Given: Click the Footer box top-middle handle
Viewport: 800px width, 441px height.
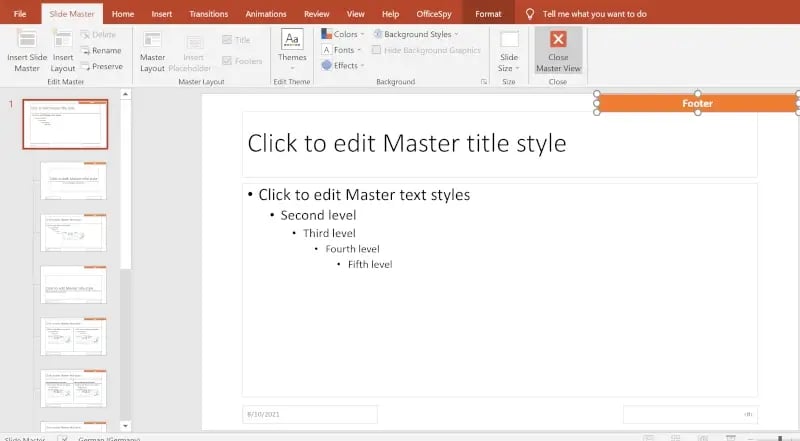Looking at the screenshot, I should pos(697,94).
